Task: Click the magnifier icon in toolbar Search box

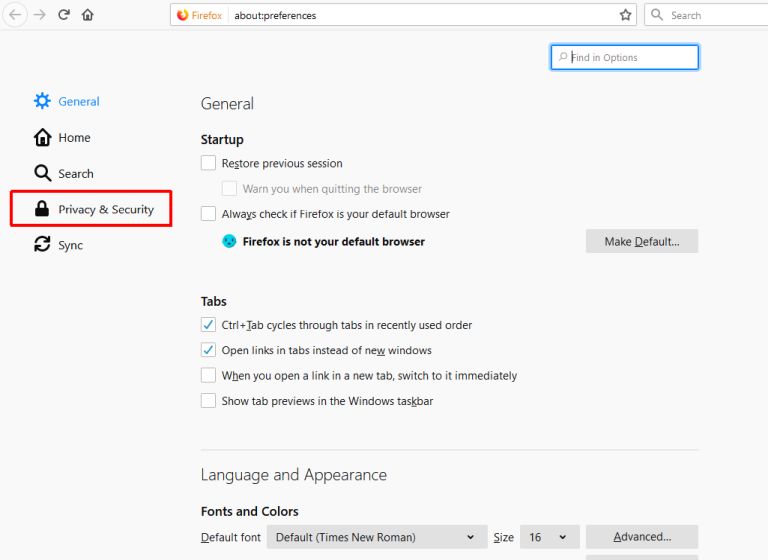Action: coord(657,15)
